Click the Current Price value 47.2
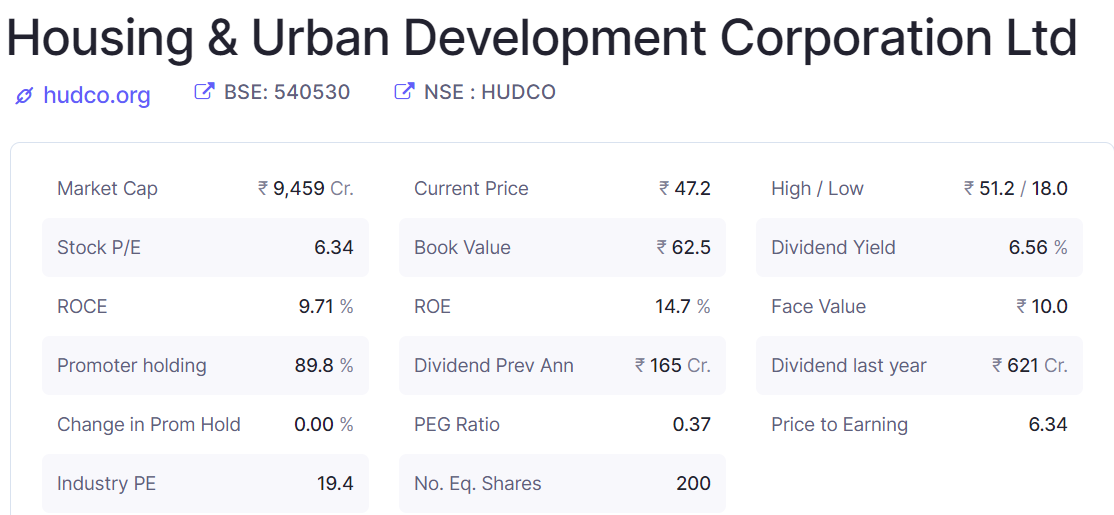 685,188
